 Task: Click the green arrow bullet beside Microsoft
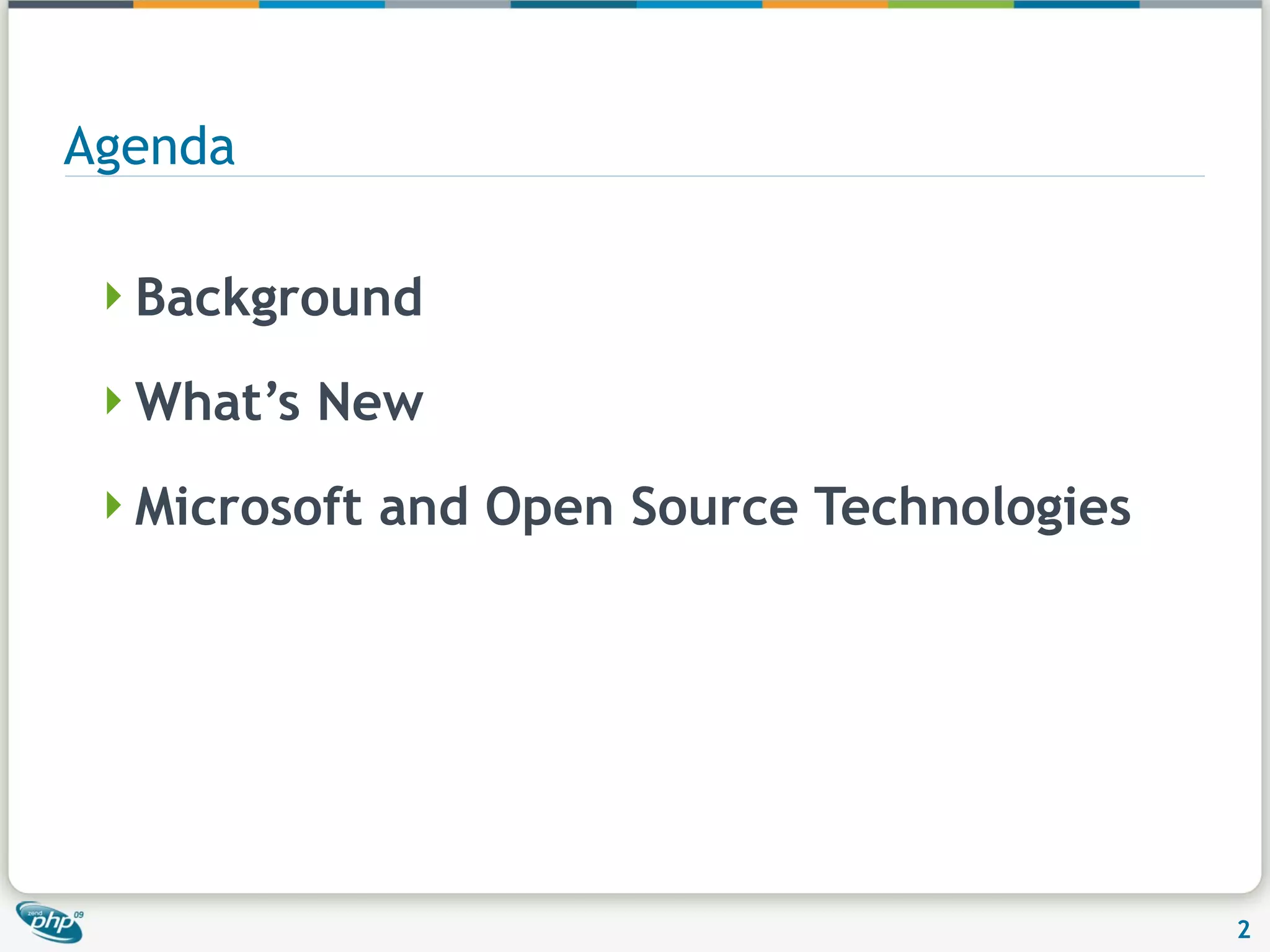[113, 505]
